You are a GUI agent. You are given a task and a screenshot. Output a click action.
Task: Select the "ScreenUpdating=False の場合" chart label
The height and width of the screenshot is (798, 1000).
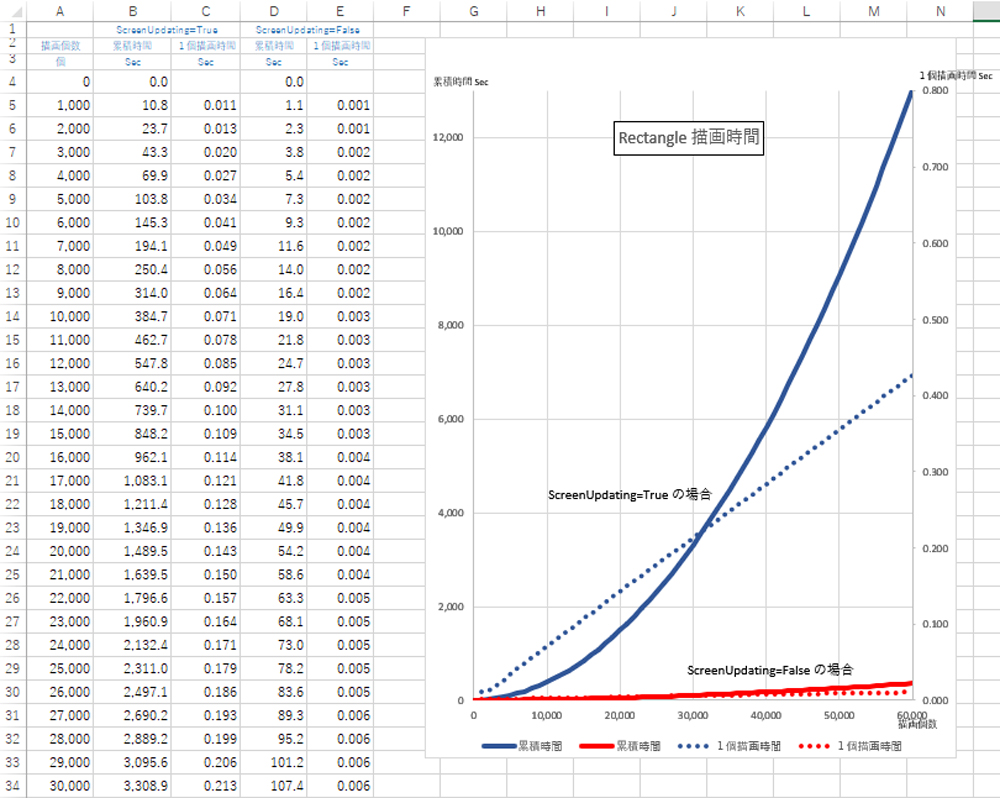pos(770,669)
